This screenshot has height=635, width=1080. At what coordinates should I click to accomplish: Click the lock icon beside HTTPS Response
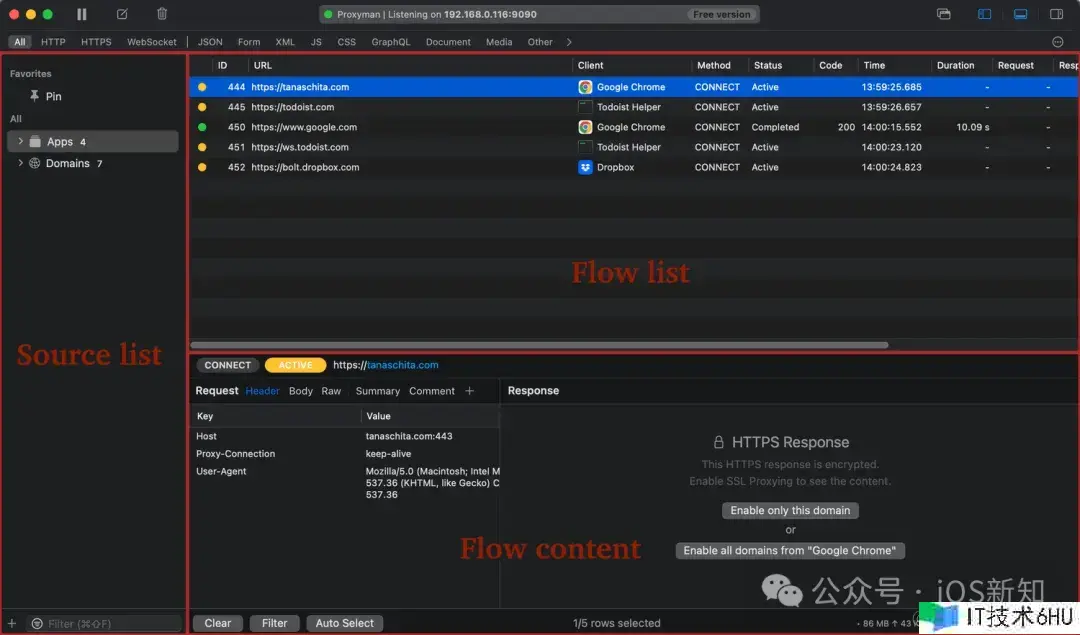point(718,441)
